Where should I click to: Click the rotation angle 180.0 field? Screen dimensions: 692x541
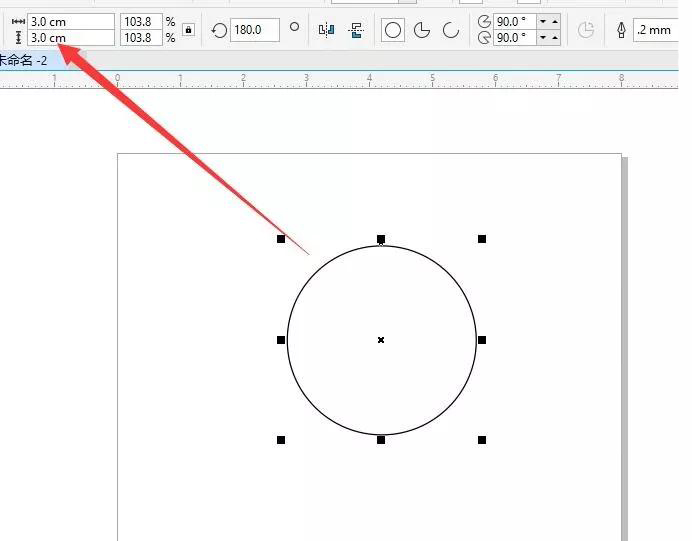pos(254,30)
